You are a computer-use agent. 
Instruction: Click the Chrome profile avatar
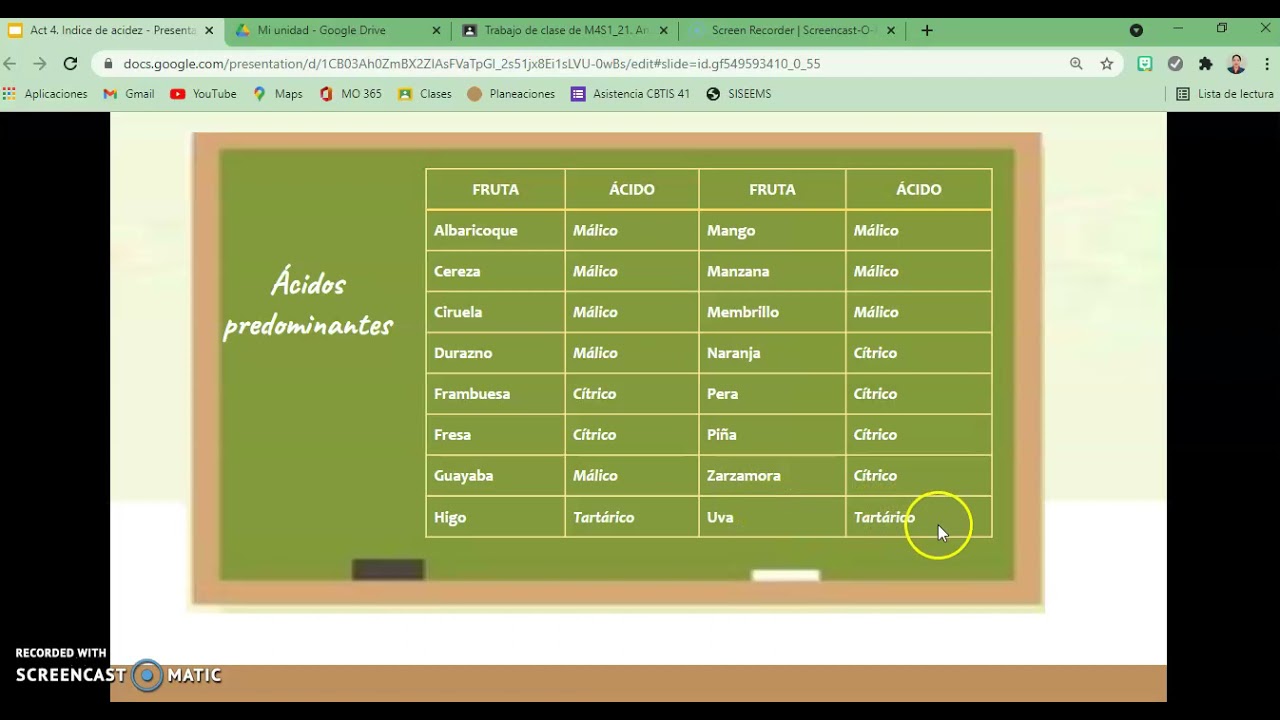point(1236,63)
